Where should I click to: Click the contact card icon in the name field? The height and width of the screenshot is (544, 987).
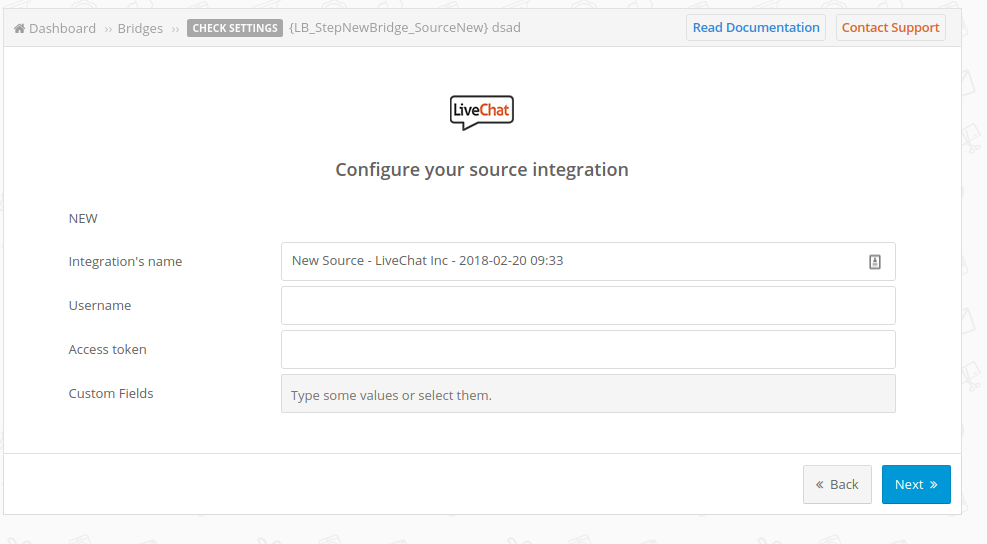tap(875, 262)
